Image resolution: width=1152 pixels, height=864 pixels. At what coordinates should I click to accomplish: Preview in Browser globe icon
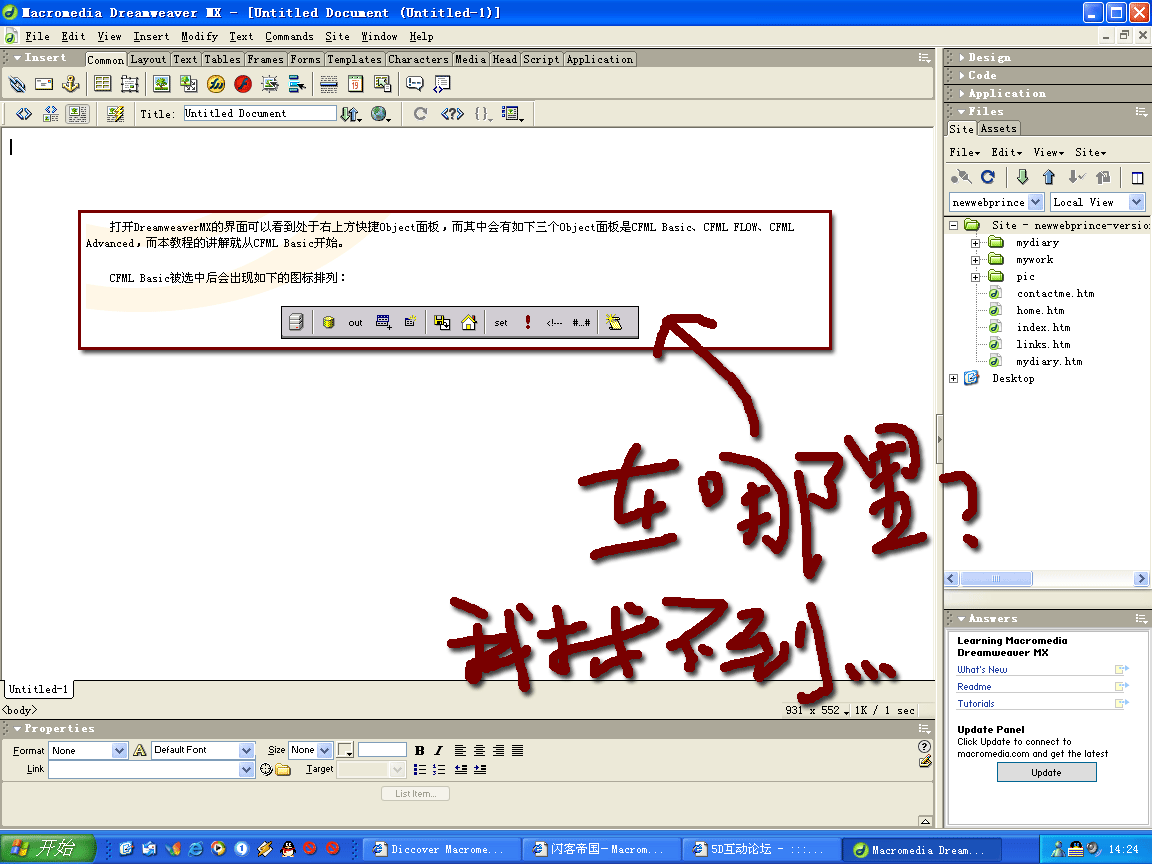380,114
